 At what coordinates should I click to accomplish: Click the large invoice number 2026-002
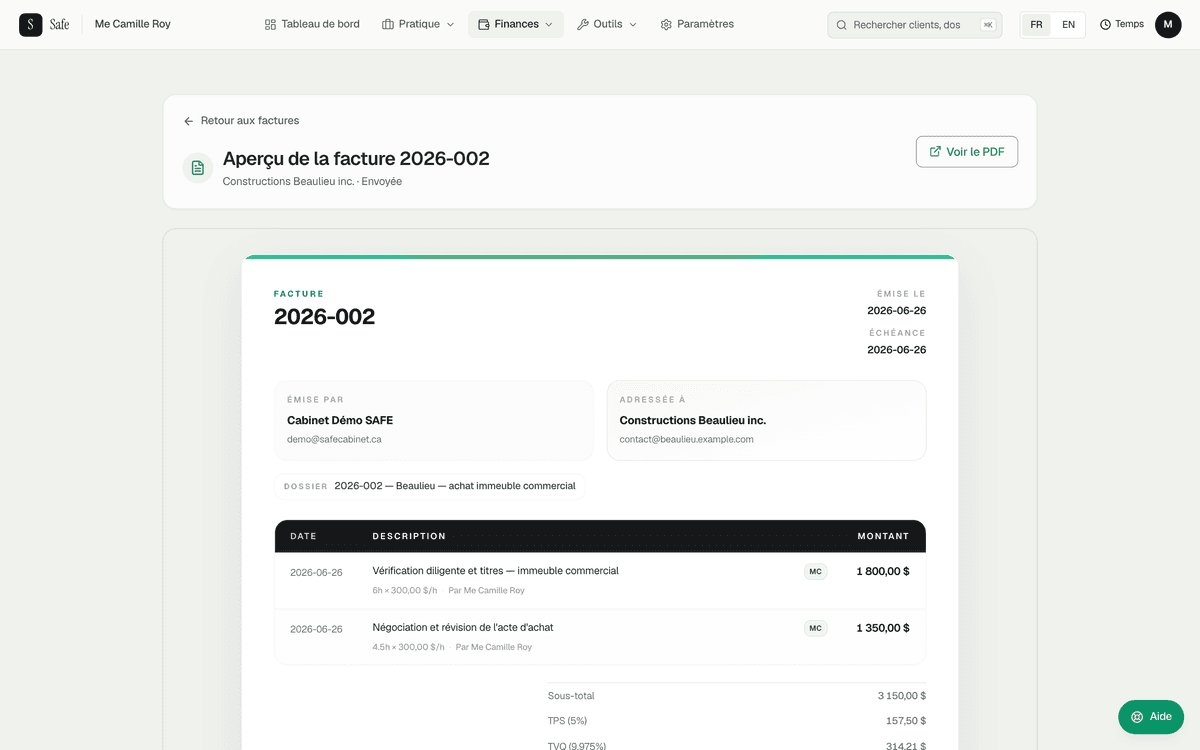(324, 317)
